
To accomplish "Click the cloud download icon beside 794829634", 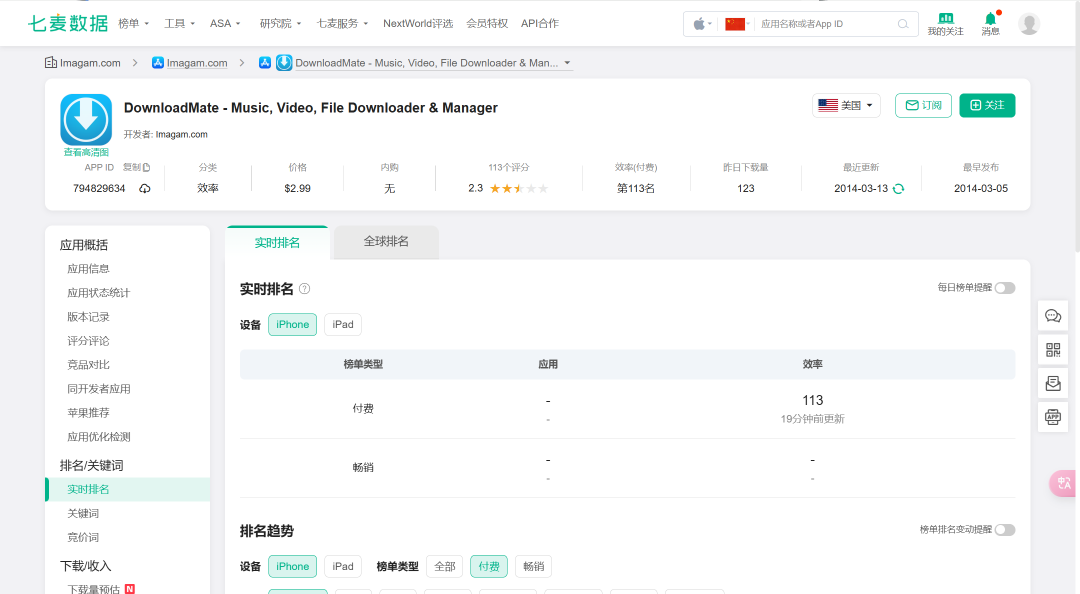I will 145,189.
